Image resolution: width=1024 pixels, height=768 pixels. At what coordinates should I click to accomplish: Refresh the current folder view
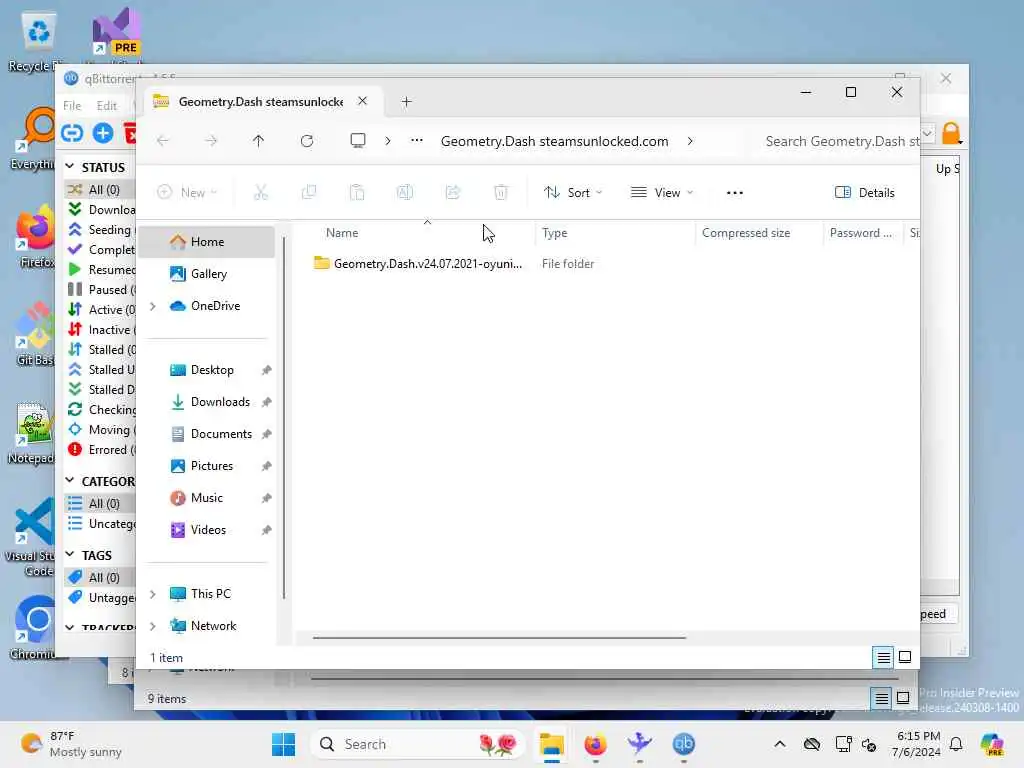point(307,141)
